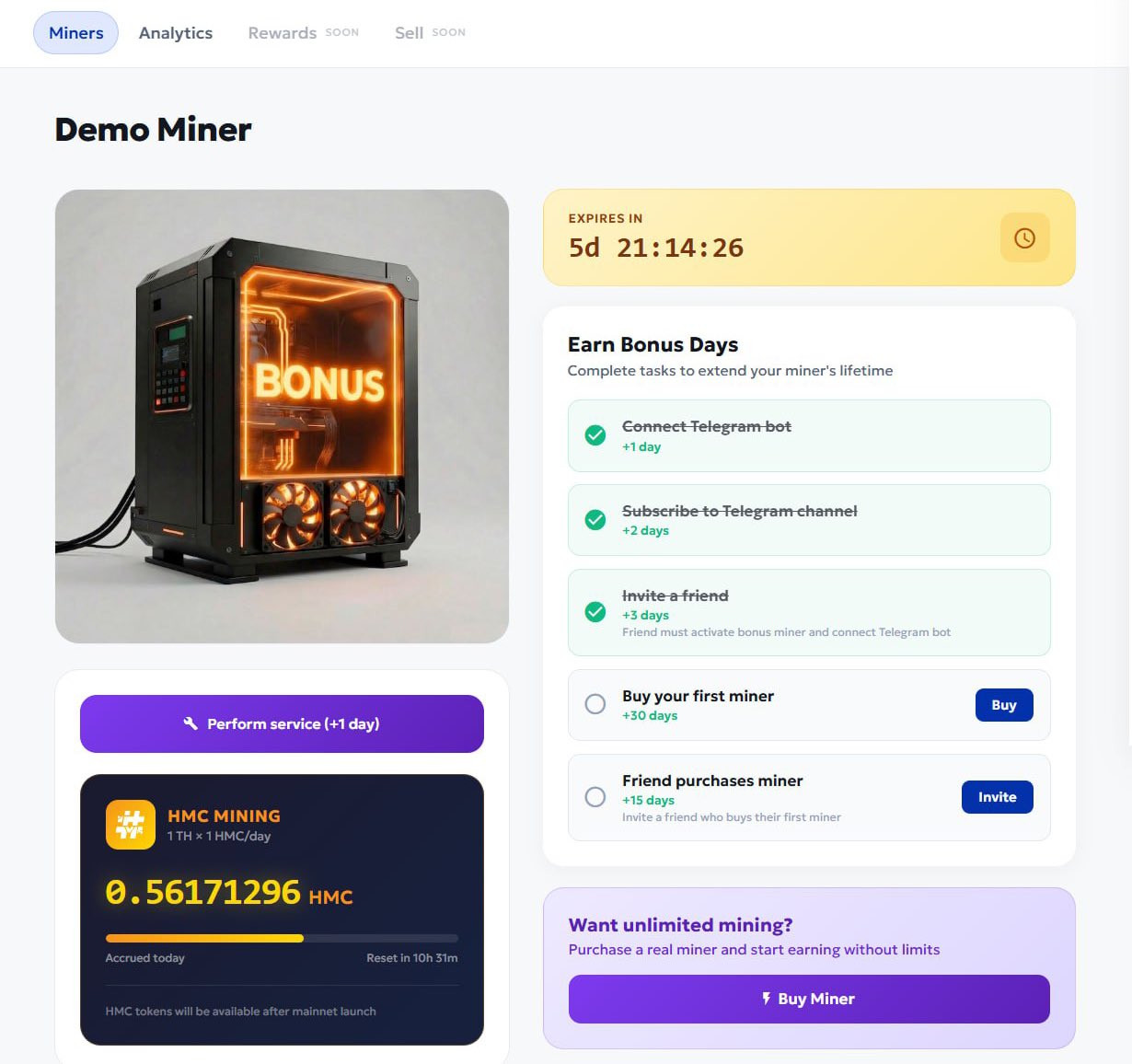Click the Bonus miner image thumbnail
Viewport: 1132px width, 1064px height.
[282, 416]
